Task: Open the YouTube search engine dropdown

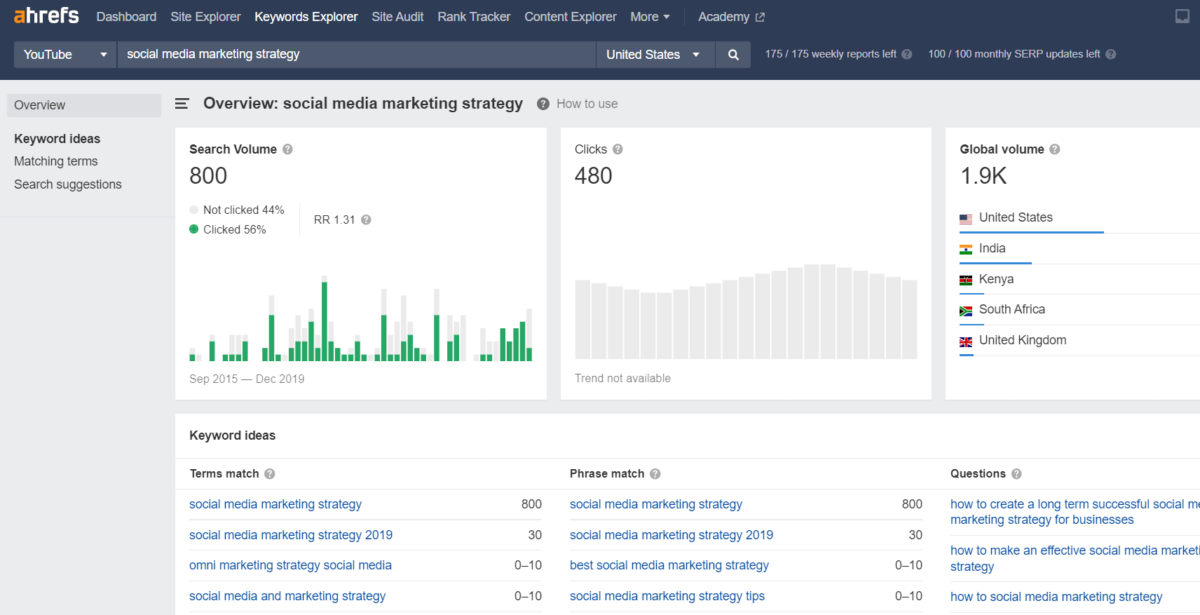Action: click(x=65, y=55)
